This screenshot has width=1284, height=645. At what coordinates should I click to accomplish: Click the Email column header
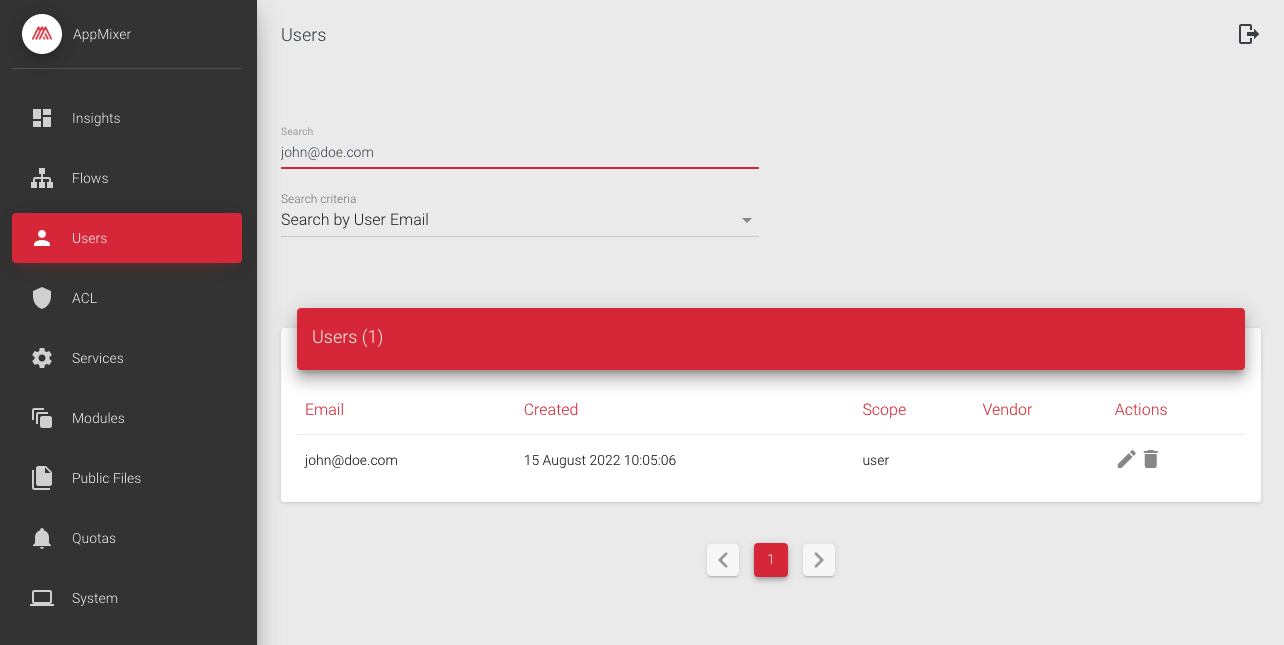point(324,410)
